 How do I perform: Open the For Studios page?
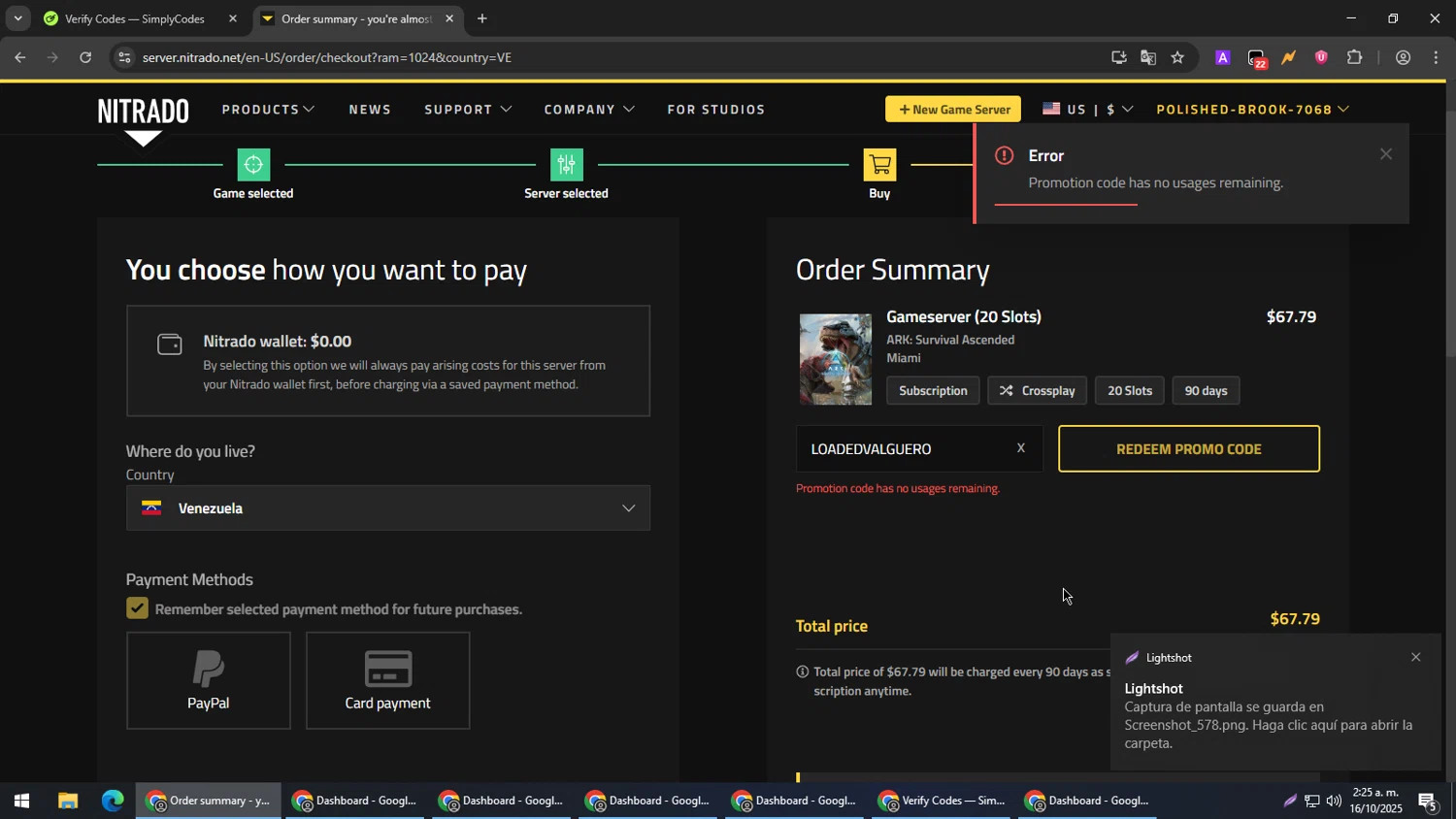click(x=716, y=110)
